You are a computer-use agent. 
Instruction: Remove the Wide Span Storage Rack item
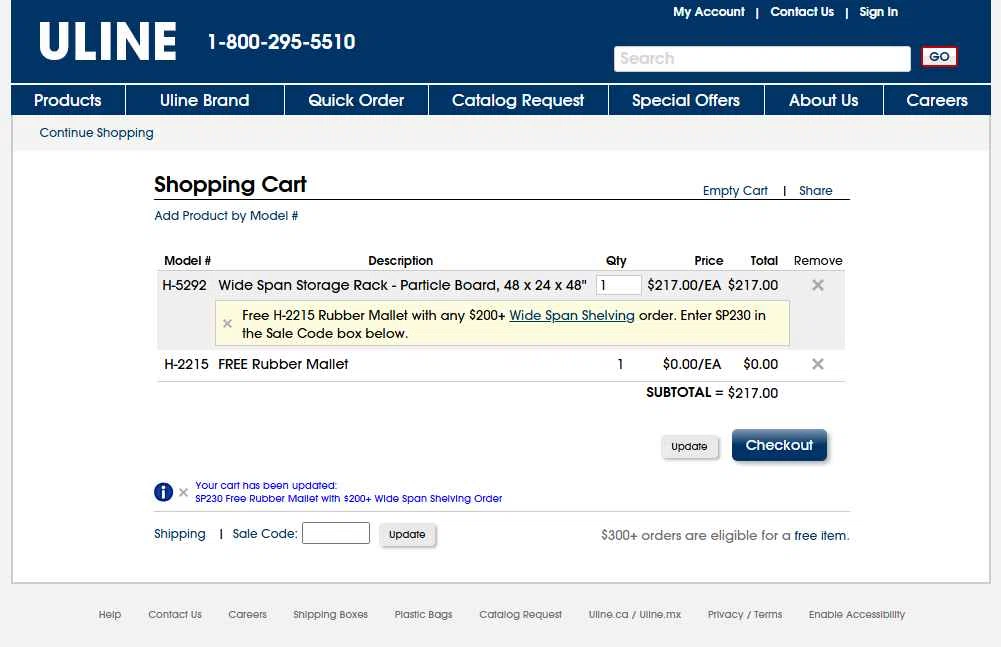[x=817, y=285]
